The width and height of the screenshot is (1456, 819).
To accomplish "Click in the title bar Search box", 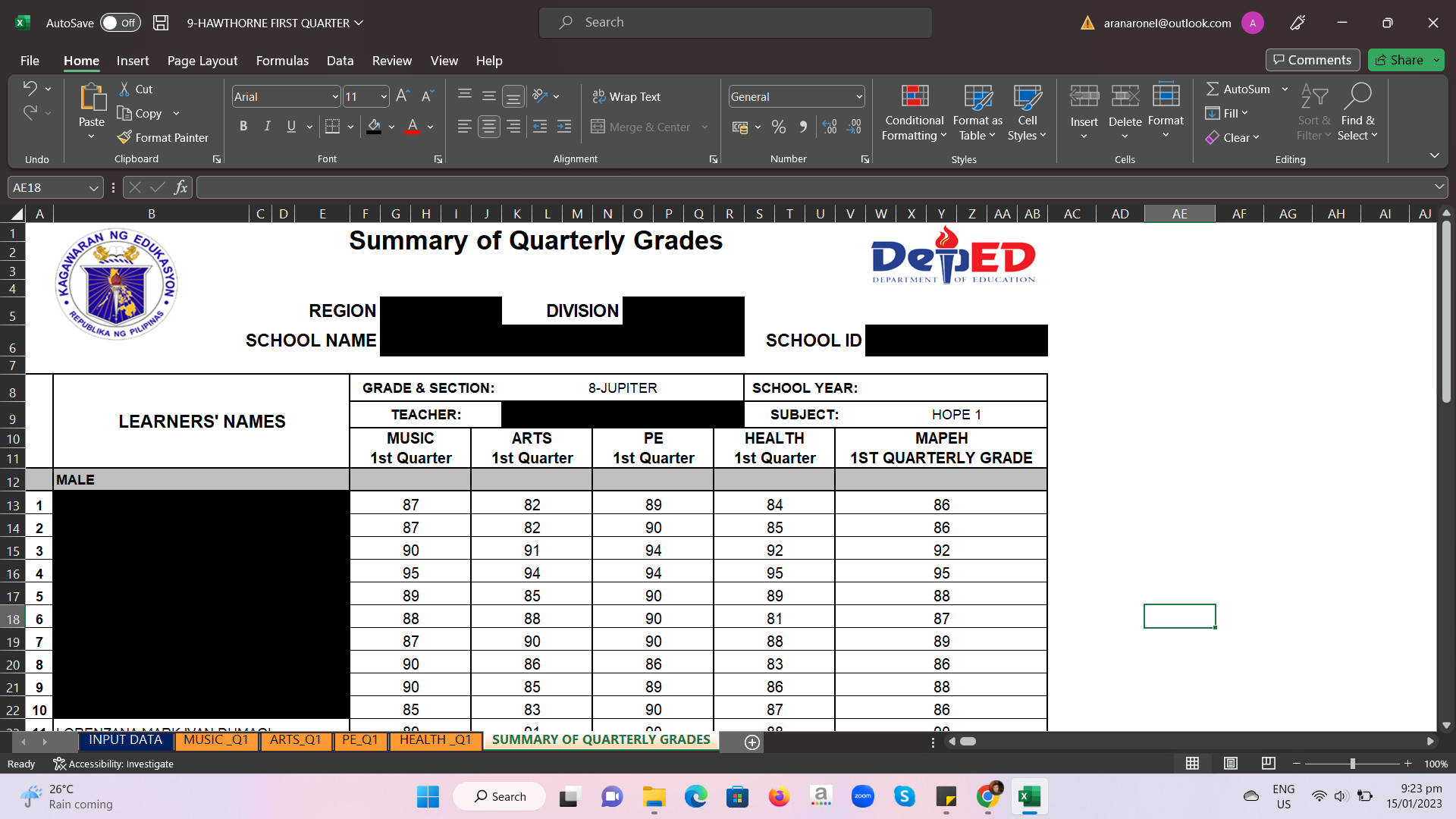I will (736, 23).
